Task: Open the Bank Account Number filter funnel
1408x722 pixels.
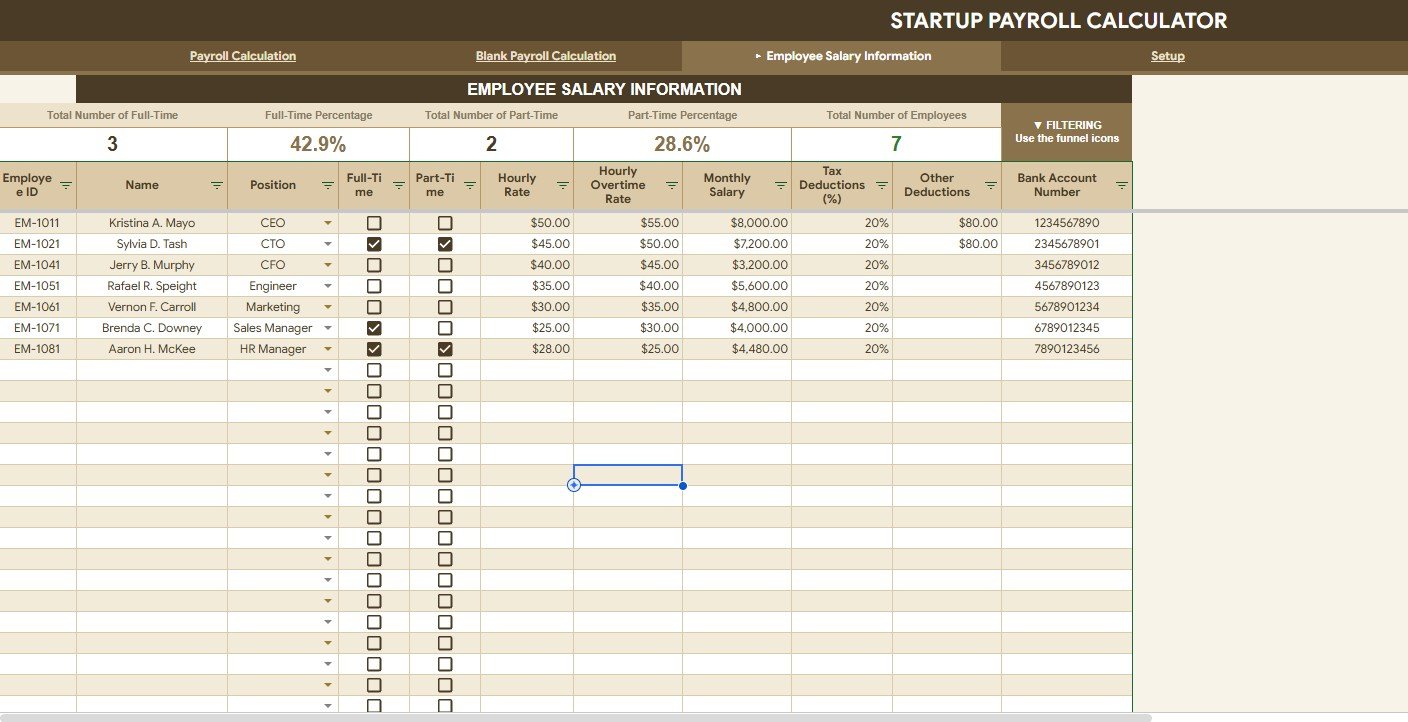Action: click(x=1121, y=186)
